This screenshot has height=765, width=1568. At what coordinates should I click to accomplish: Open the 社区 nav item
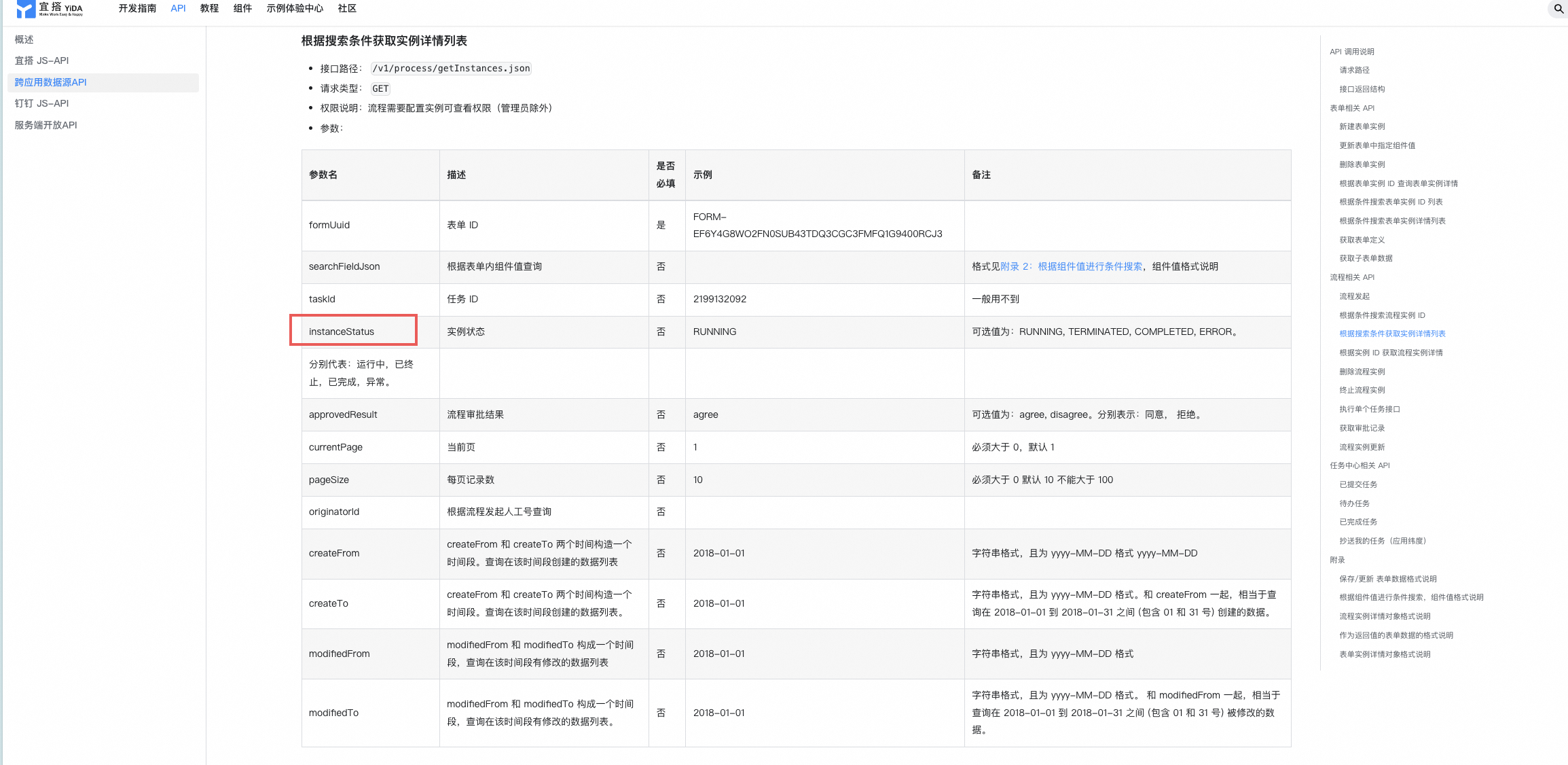[347, 9]
